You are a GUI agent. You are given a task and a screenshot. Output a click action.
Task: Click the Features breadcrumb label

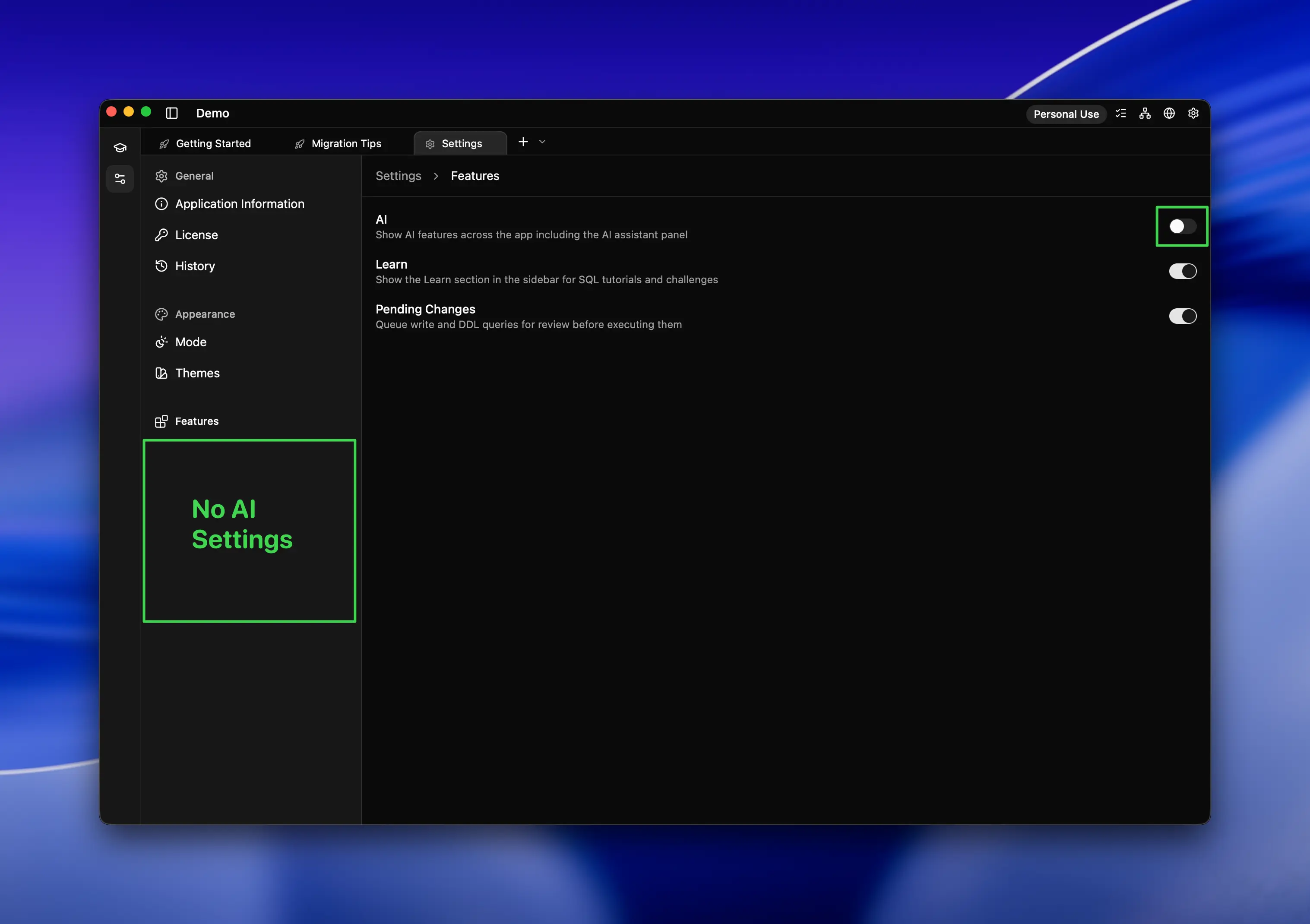coord(475,176)
